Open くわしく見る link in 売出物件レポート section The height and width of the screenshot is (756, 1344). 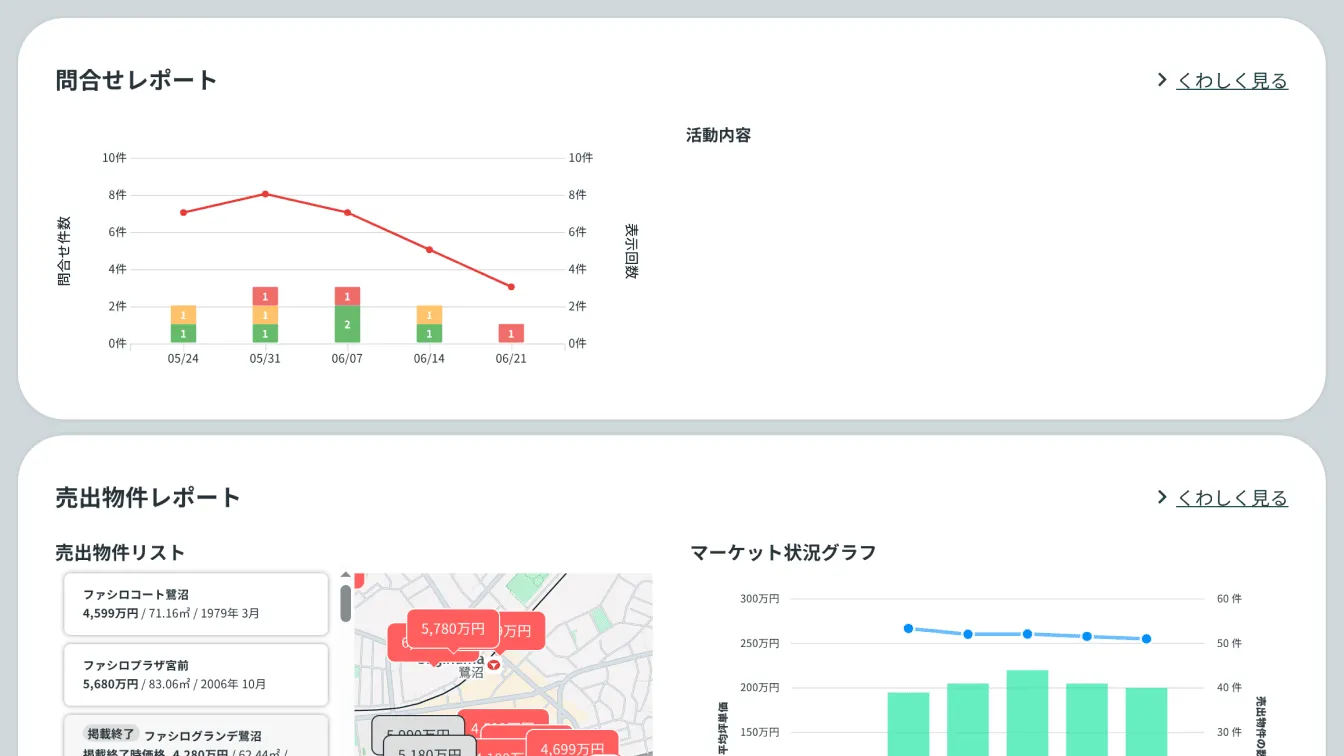click(x=1232, y=498)
